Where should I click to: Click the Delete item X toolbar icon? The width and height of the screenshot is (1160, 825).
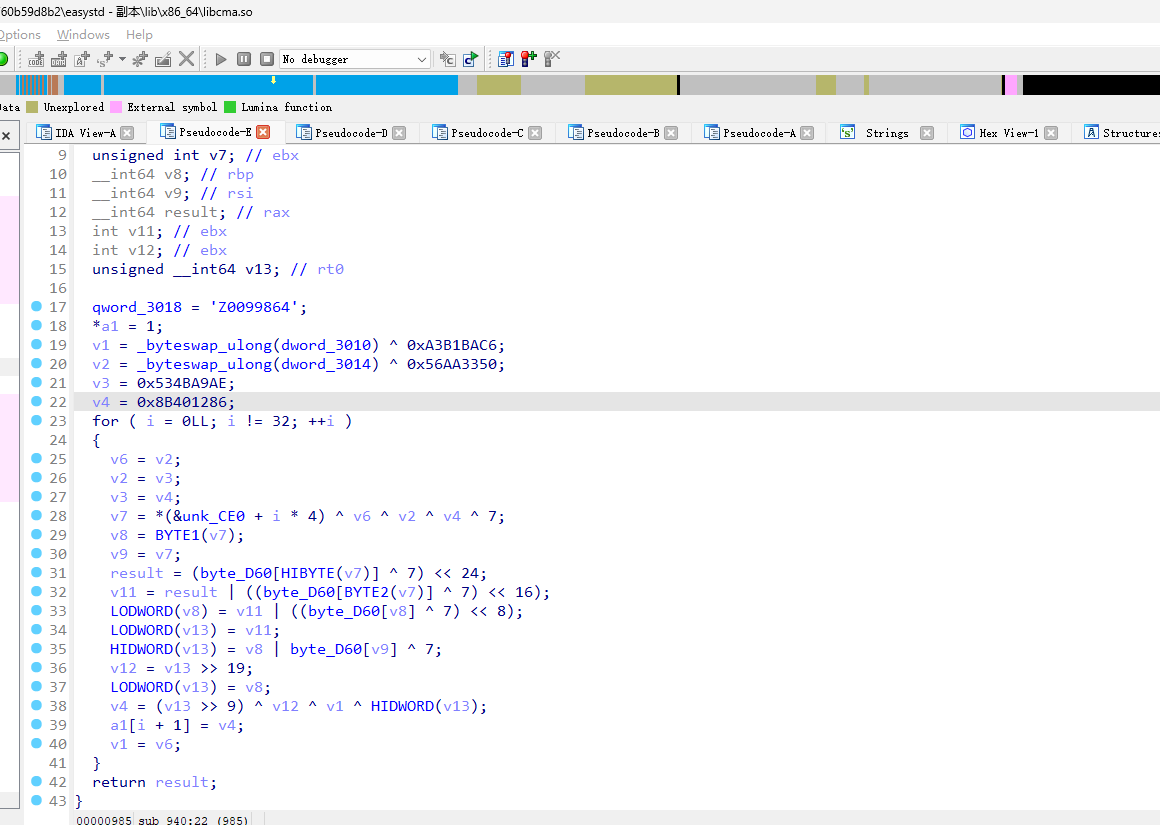point(186,59)
